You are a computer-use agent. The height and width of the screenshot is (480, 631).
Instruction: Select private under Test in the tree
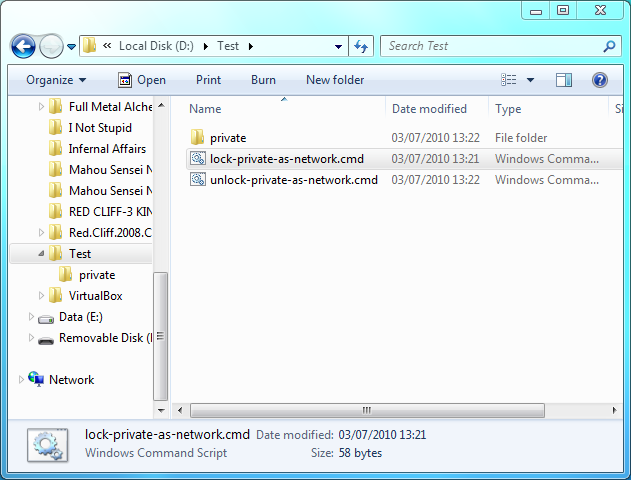coord(97,275)
